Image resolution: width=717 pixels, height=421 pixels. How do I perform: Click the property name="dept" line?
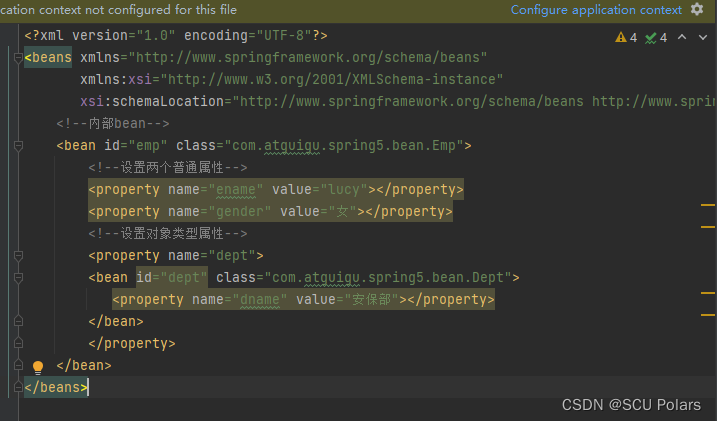(x=176, y=256)
